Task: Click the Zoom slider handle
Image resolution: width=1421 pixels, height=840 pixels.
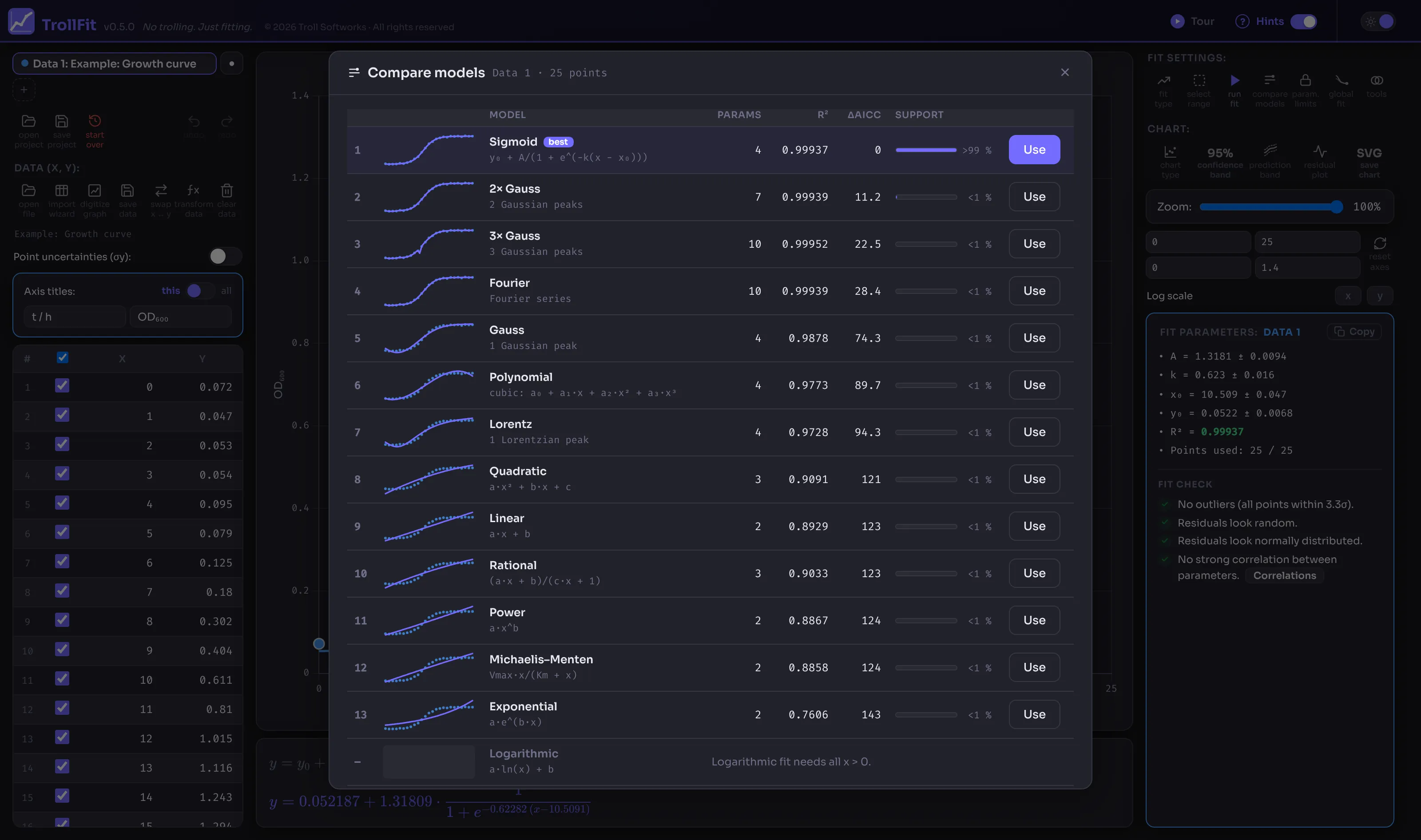Action: click(x=1336, y=207)
